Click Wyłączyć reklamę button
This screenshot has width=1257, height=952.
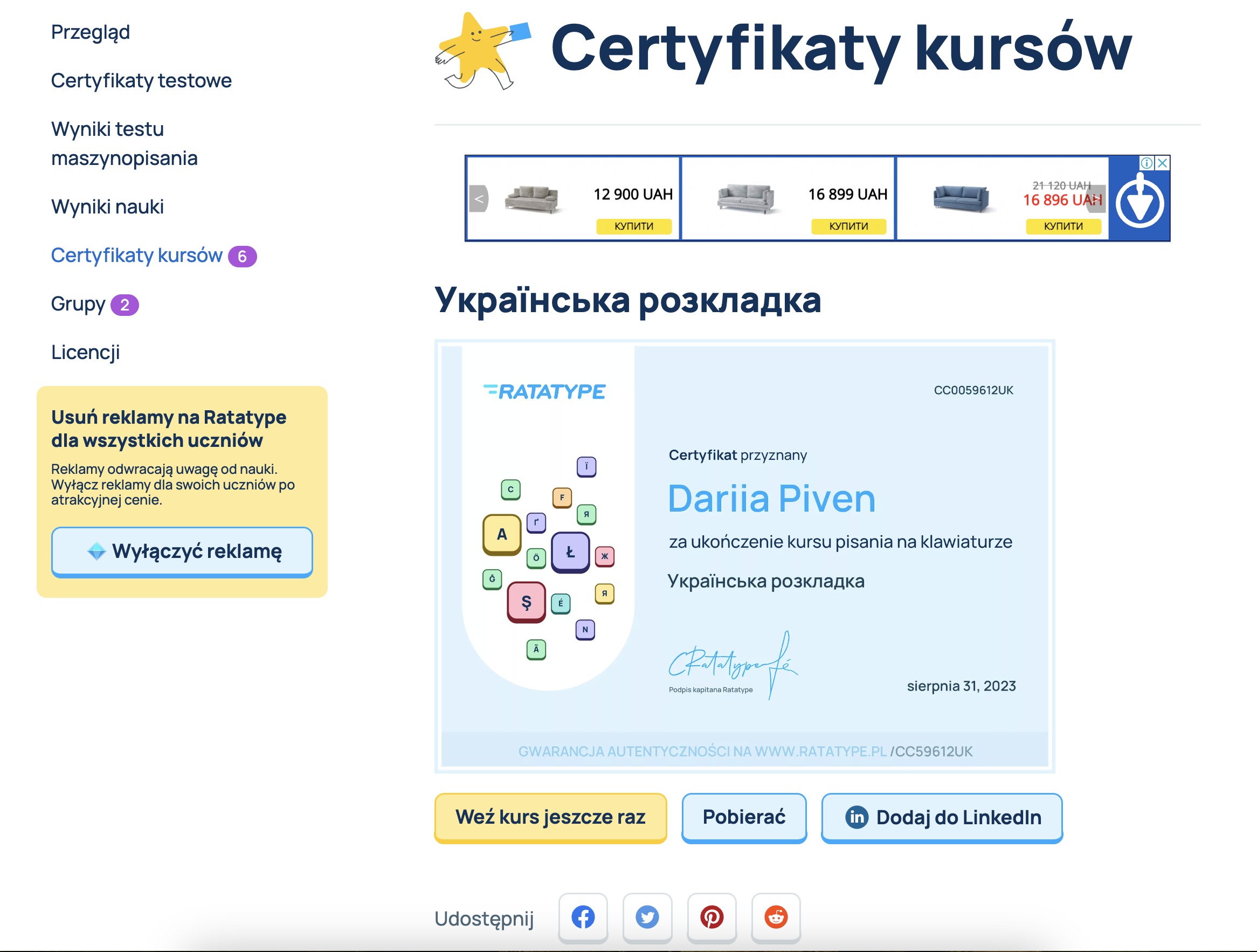click(x=182, y=551)
